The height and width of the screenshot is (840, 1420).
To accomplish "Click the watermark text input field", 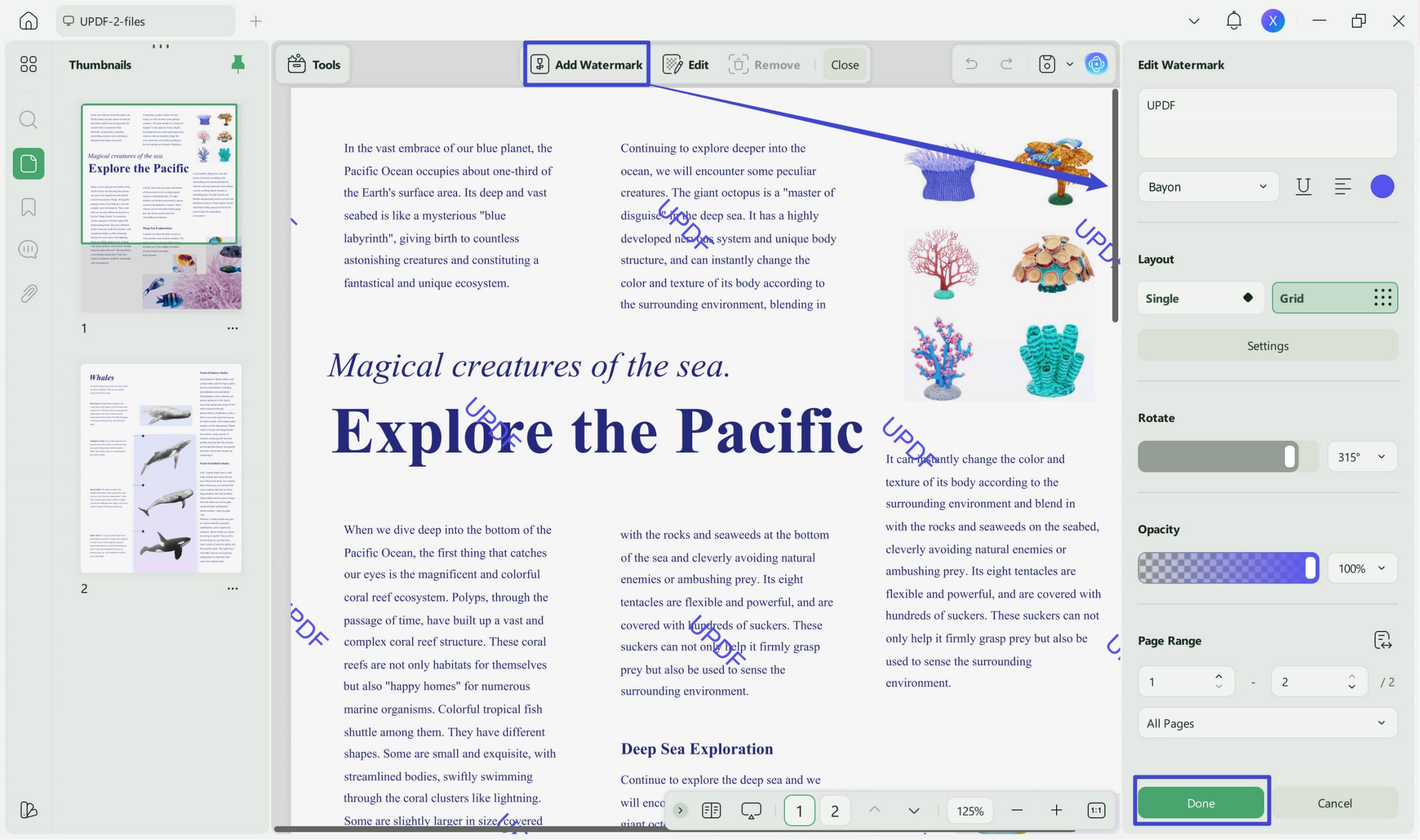I will [x=1267, y=123].
